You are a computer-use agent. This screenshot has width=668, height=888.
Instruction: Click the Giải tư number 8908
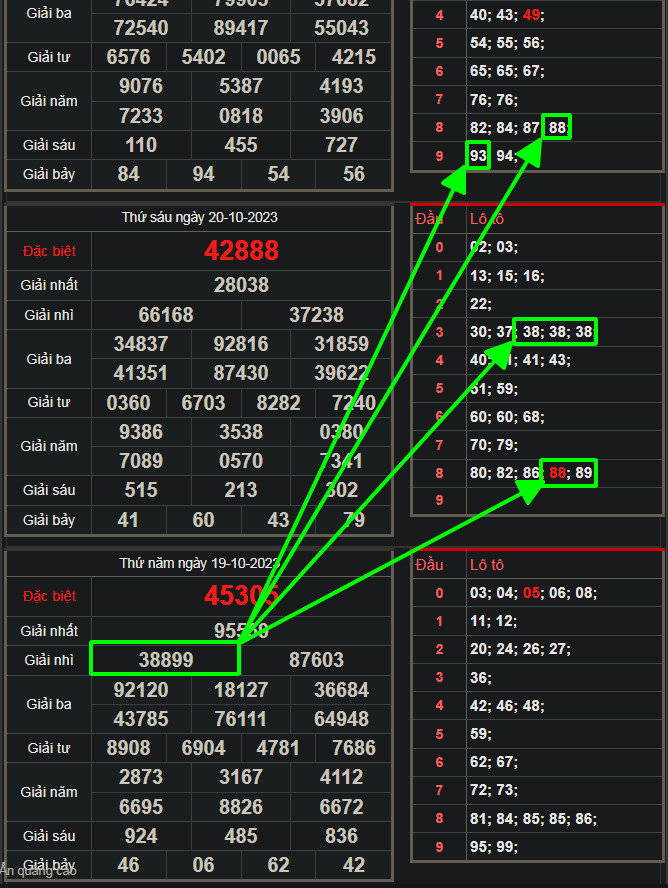point(129,748)
